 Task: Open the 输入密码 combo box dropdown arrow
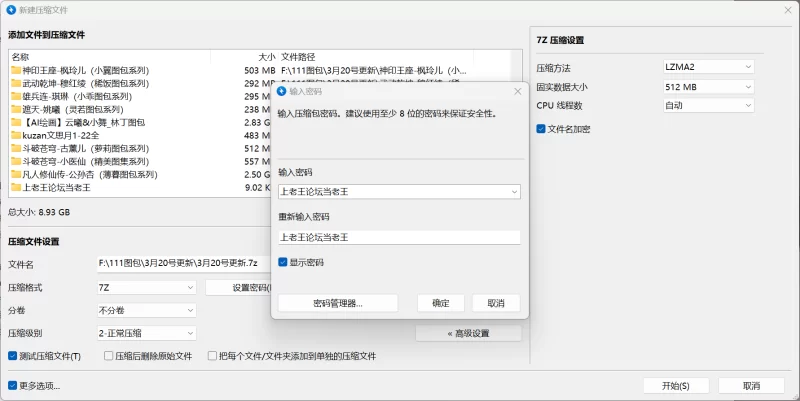click(x=514, y=191)
